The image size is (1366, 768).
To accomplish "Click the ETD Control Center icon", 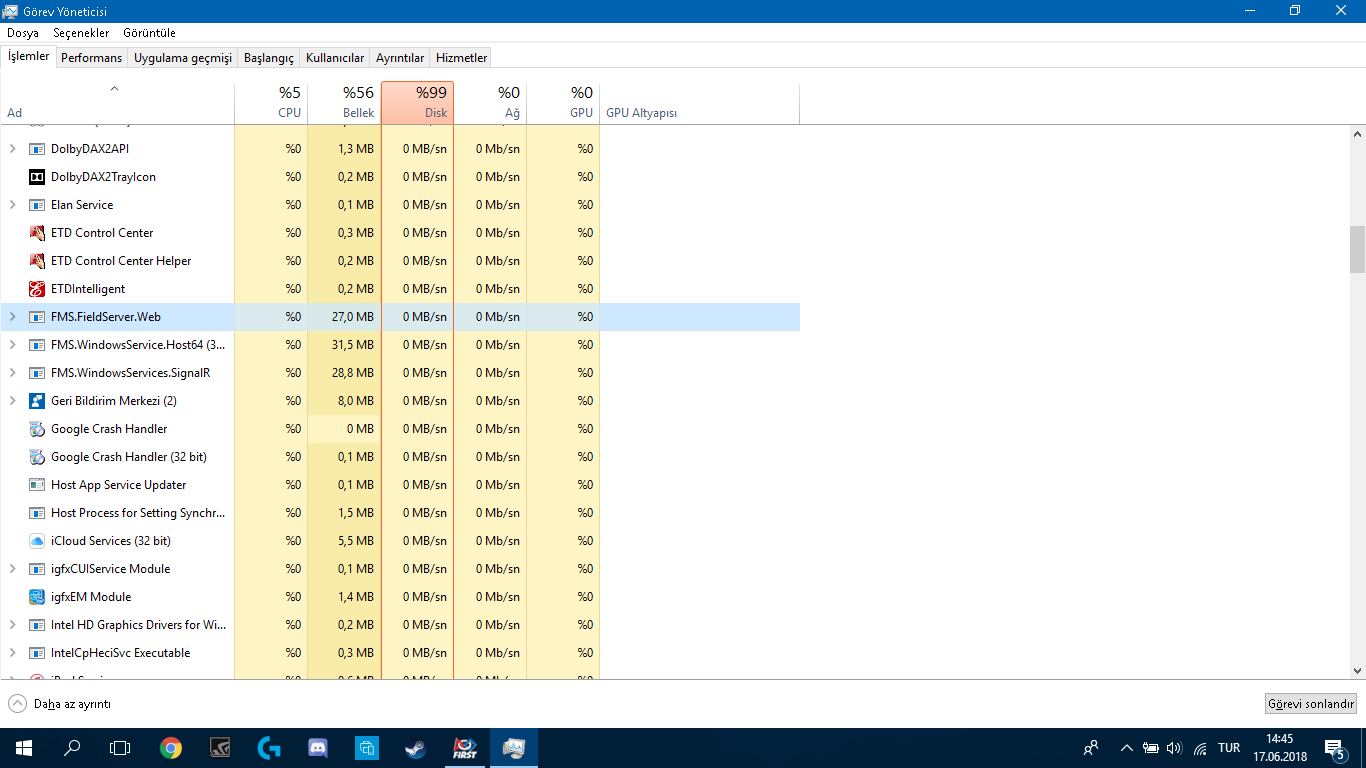I will (x=37, y=233).
